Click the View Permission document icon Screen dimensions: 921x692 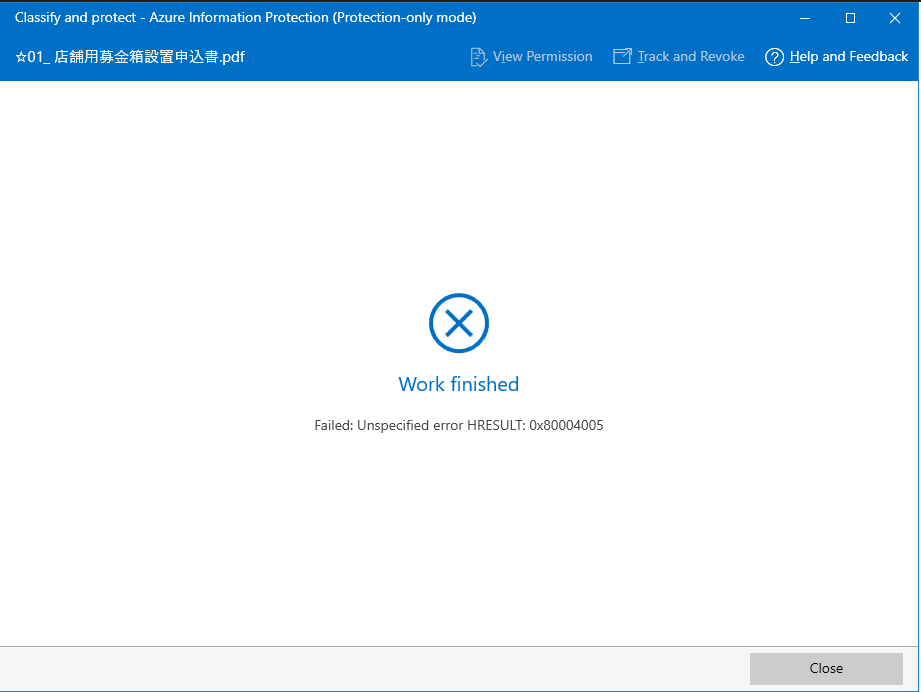479,57
